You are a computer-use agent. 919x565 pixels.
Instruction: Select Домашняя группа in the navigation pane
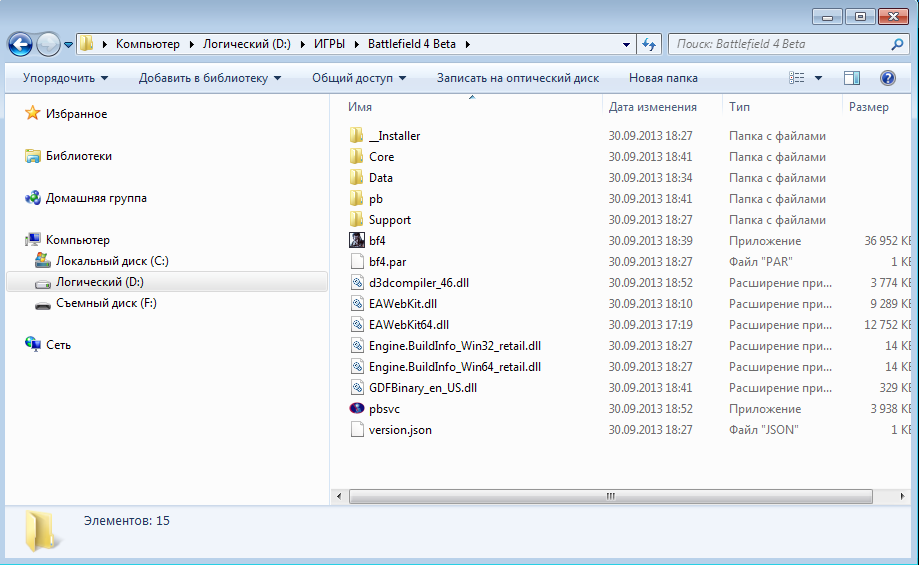(96, 198)
